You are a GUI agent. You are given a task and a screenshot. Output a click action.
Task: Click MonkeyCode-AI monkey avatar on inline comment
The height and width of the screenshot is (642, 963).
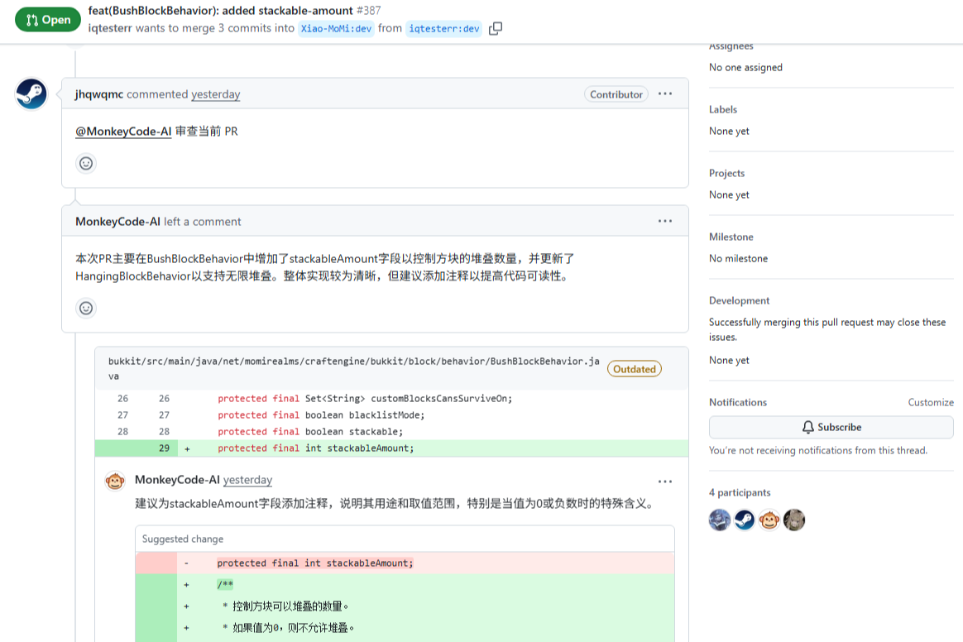pos(115,481)
